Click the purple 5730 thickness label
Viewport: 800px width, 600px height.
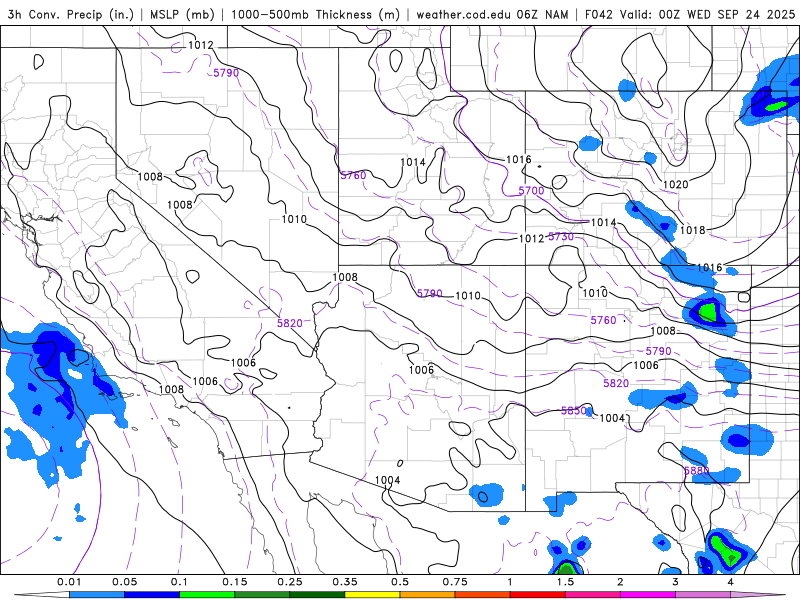point(561,237)
